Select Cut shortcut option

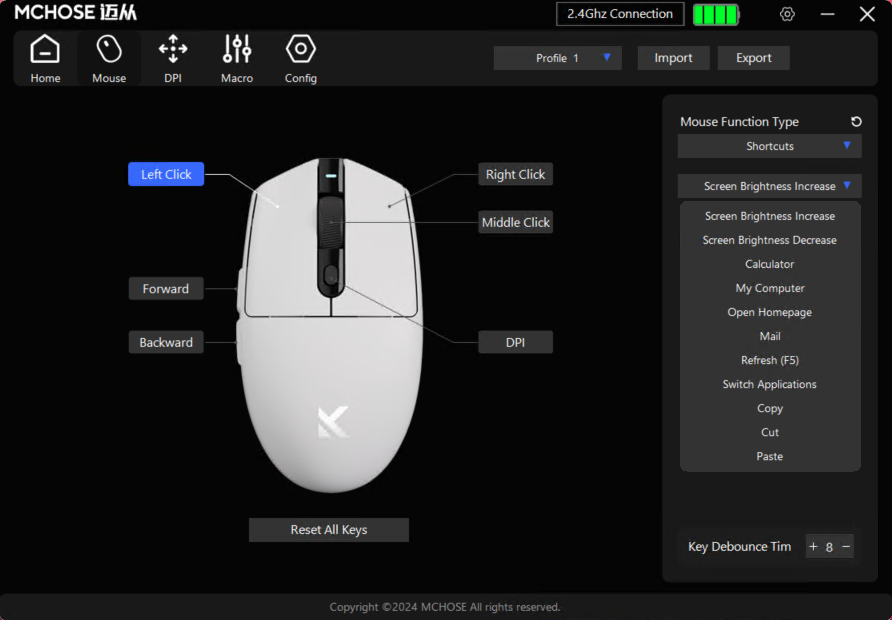click(770, 432)
